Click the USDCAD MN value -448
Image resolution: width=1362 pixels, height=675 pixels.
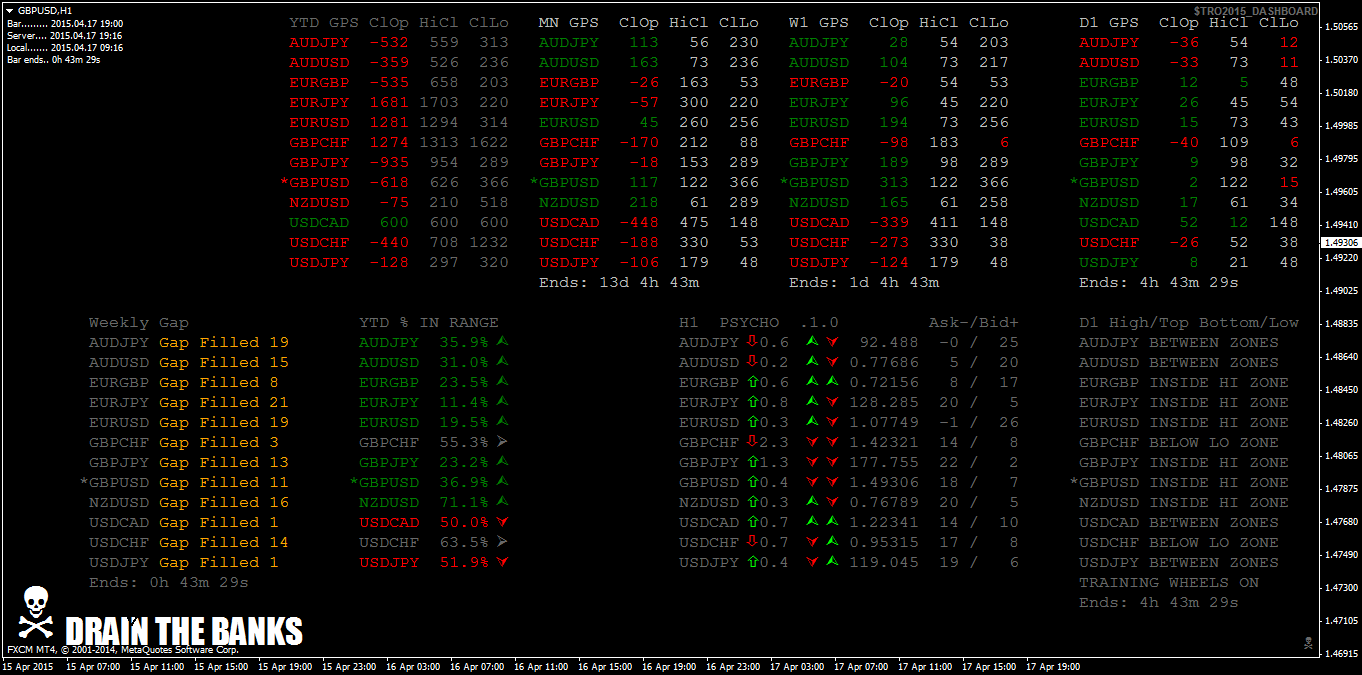pyautogui.click(x=639, y=222)
